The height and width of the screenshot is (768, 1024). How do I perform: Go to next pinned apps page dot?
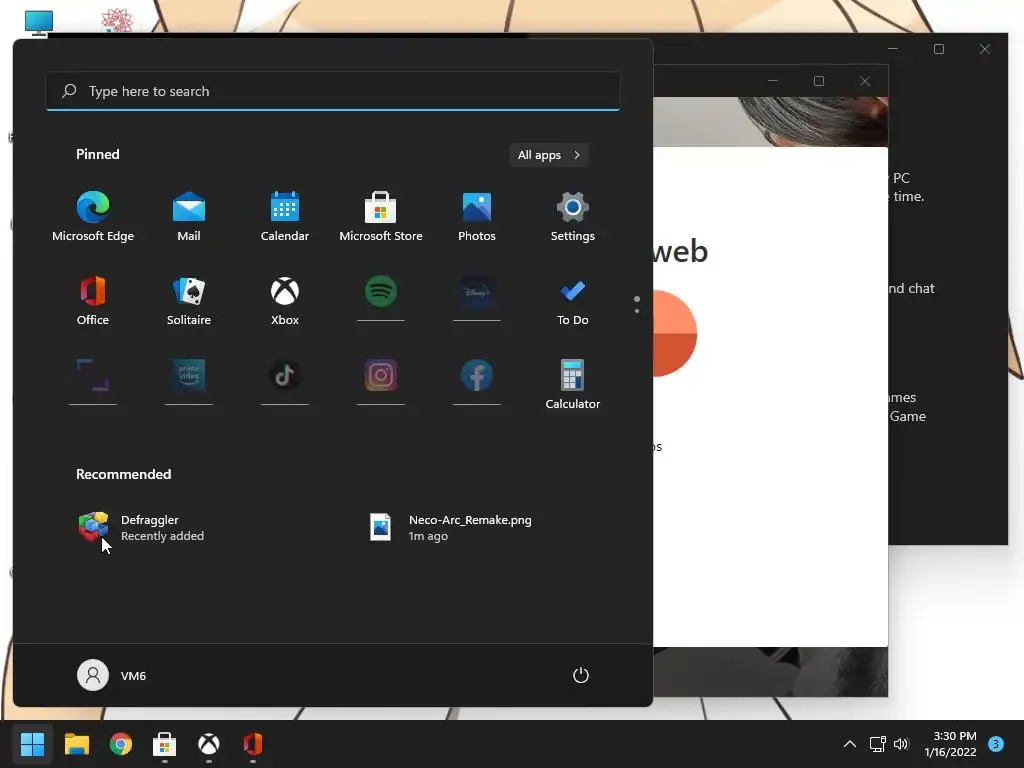(637, 311)
